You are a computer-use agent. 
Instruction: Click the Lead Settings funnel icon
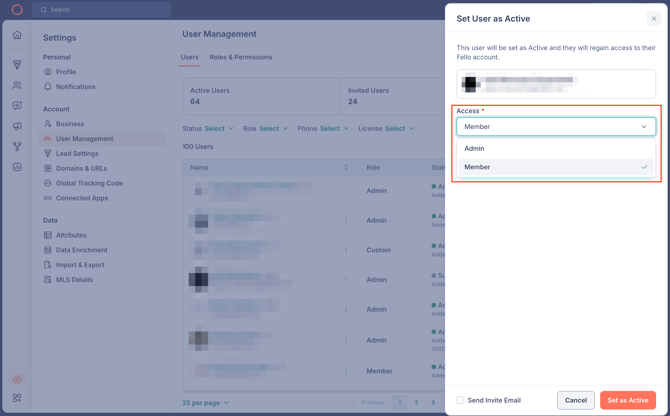47,154
